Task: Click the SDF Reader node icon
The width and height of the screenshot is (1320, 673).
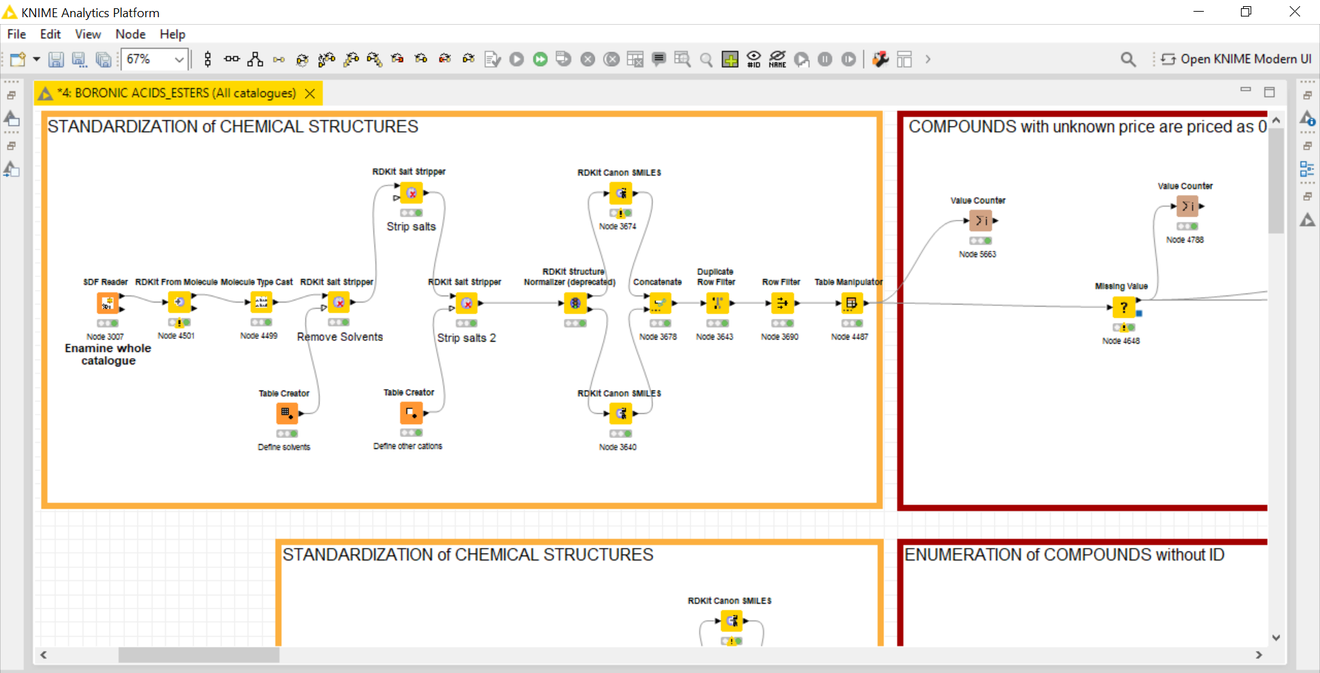Action: click(106, 302)
